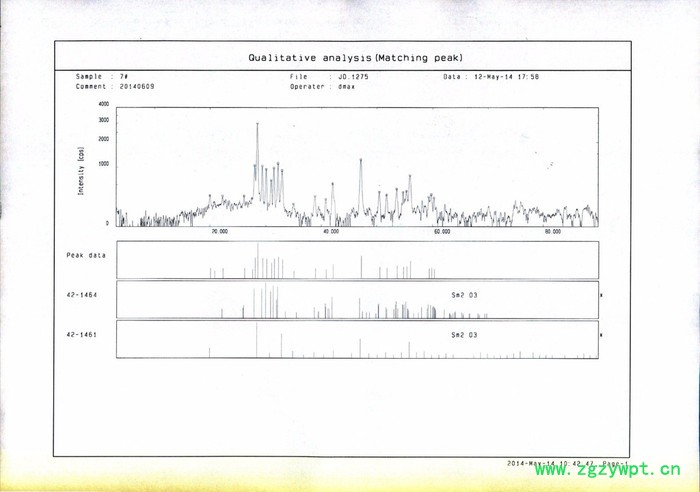This screenshot has width=700, height=492.
Task: Select the 42-1464 reference card label
Action: click(x=81, y=295)
